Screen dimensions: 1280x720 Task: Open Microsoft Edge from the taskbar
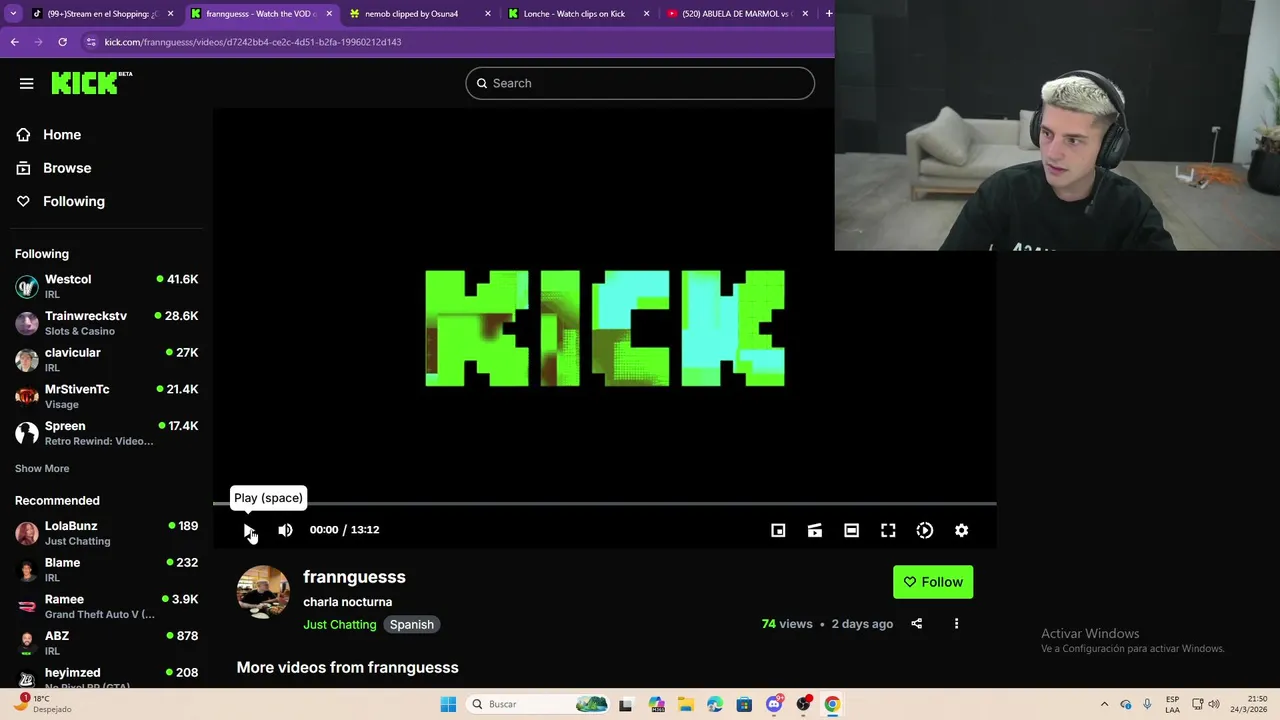pyautogui.click(x=715, y=704)
